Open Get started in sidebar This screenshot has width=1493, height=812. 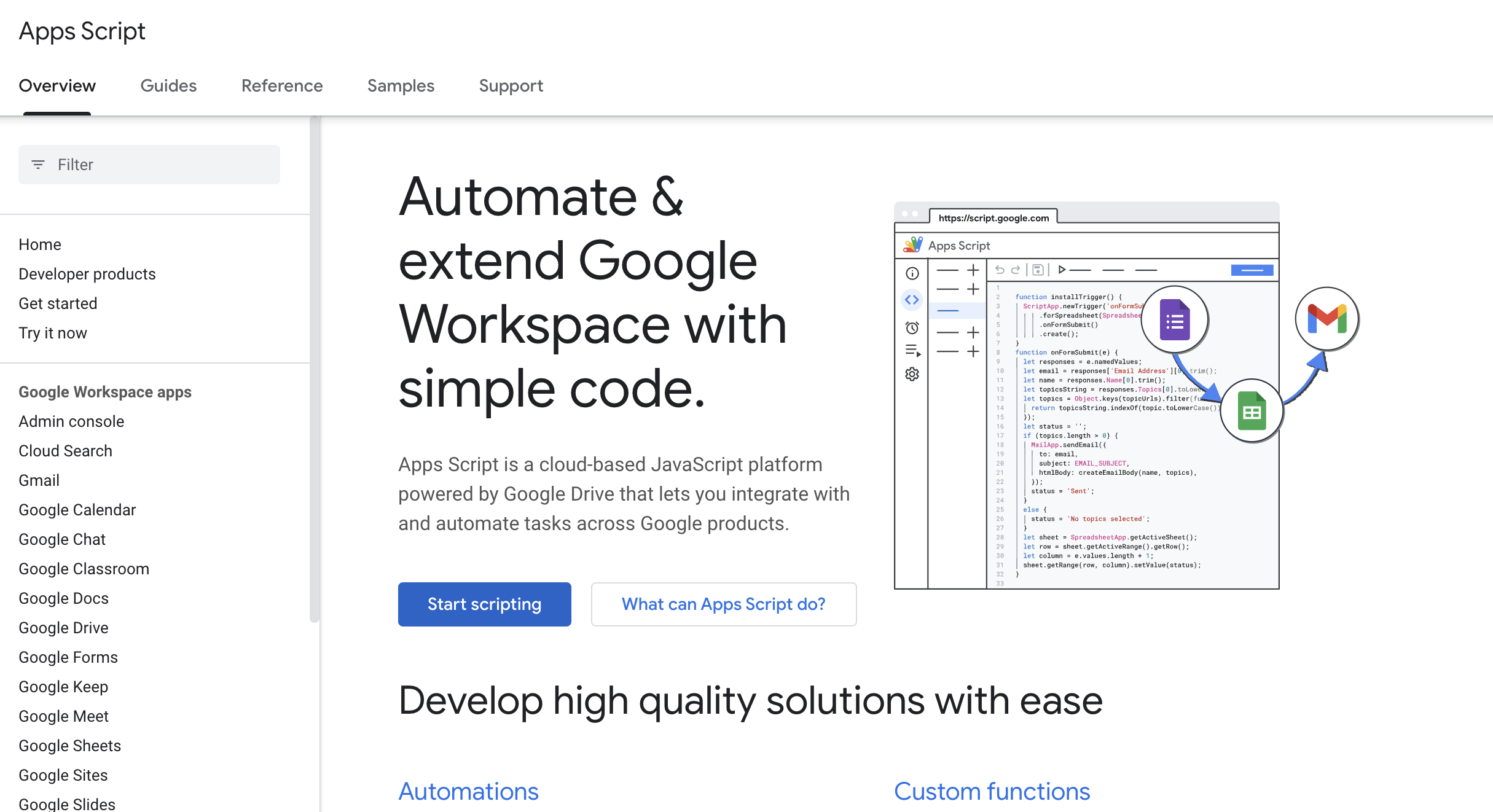tap(58, 303)
